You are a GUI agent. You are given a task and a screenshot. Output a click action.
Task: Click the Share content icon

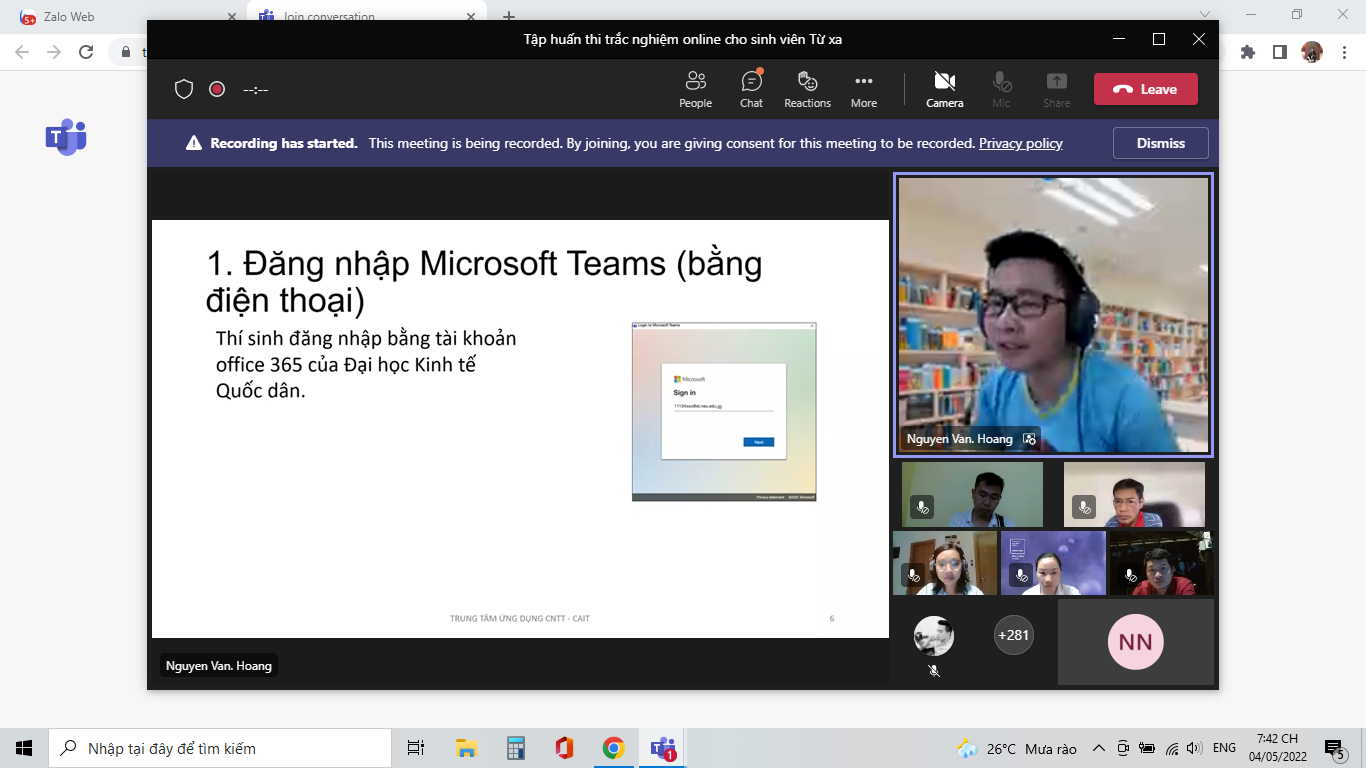pyautogui.click(x=1056, y=89)
